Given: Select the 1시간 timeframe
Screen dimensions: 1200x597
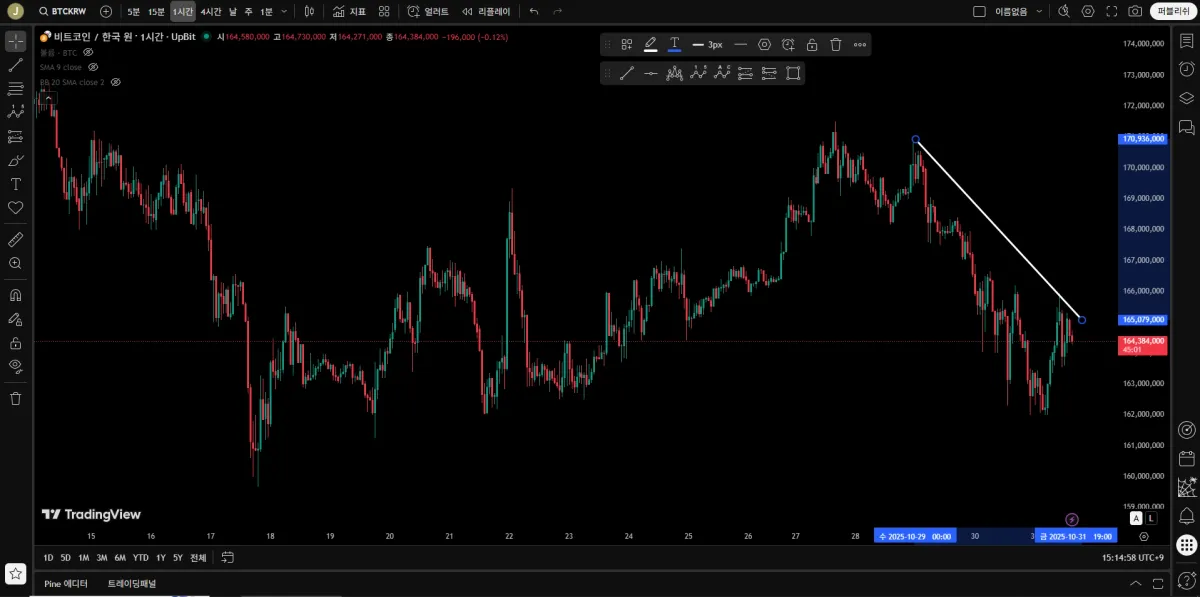Looking at the screenshot, I should 183,11.
